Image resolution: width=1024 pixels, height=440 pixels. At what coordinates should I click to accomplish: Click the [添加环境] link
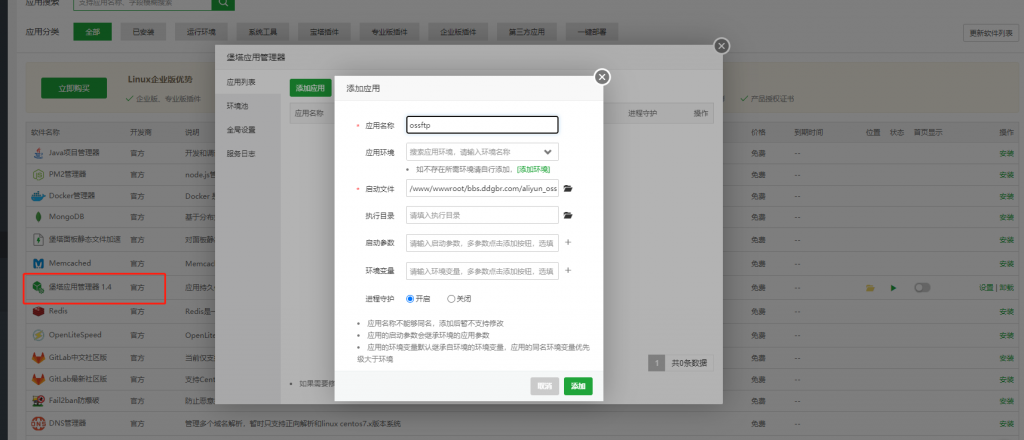[x=534, y=169]
